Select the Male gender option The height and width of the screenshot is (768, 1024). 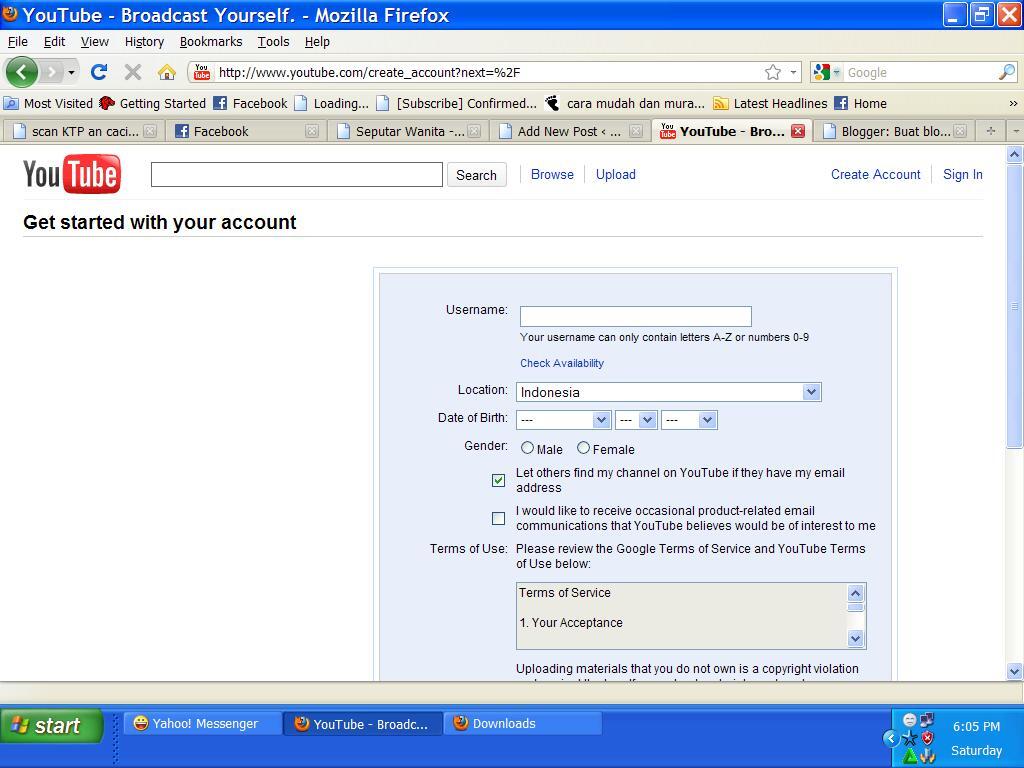pos(527,448)
